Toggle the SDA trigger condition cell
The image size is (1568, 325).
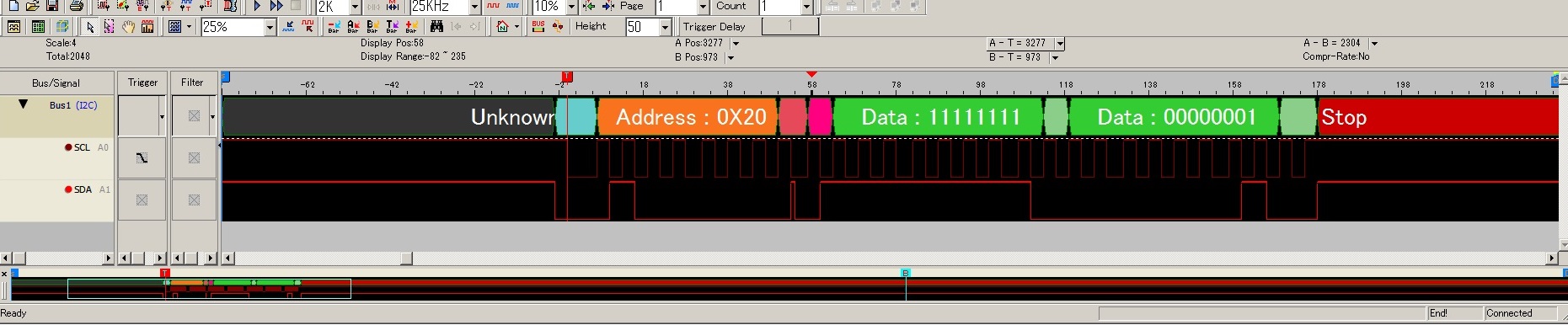(142, 200)
